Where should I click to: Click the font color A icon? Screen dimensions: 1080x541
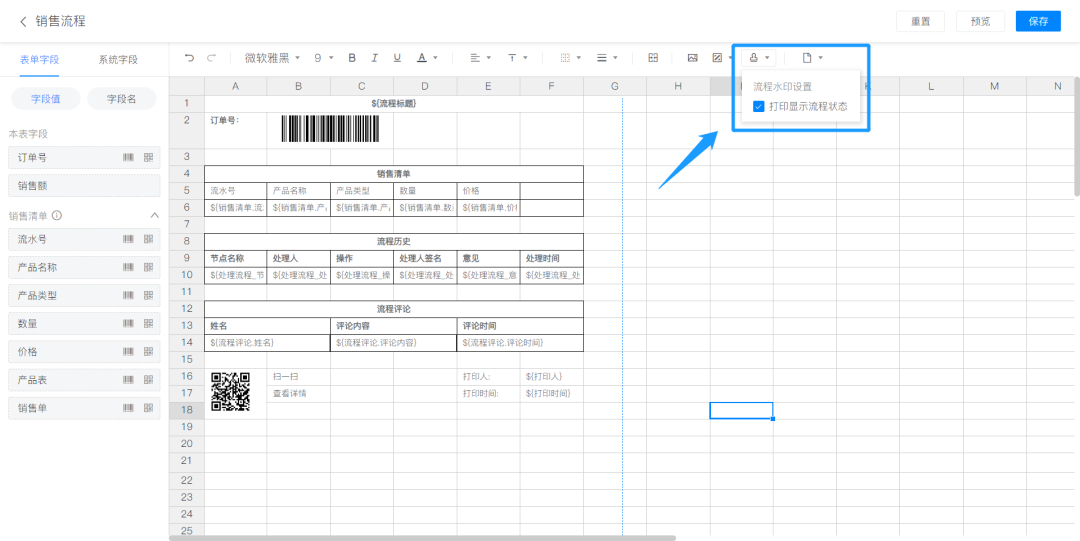pyautogui.click(x=422, y=58)
